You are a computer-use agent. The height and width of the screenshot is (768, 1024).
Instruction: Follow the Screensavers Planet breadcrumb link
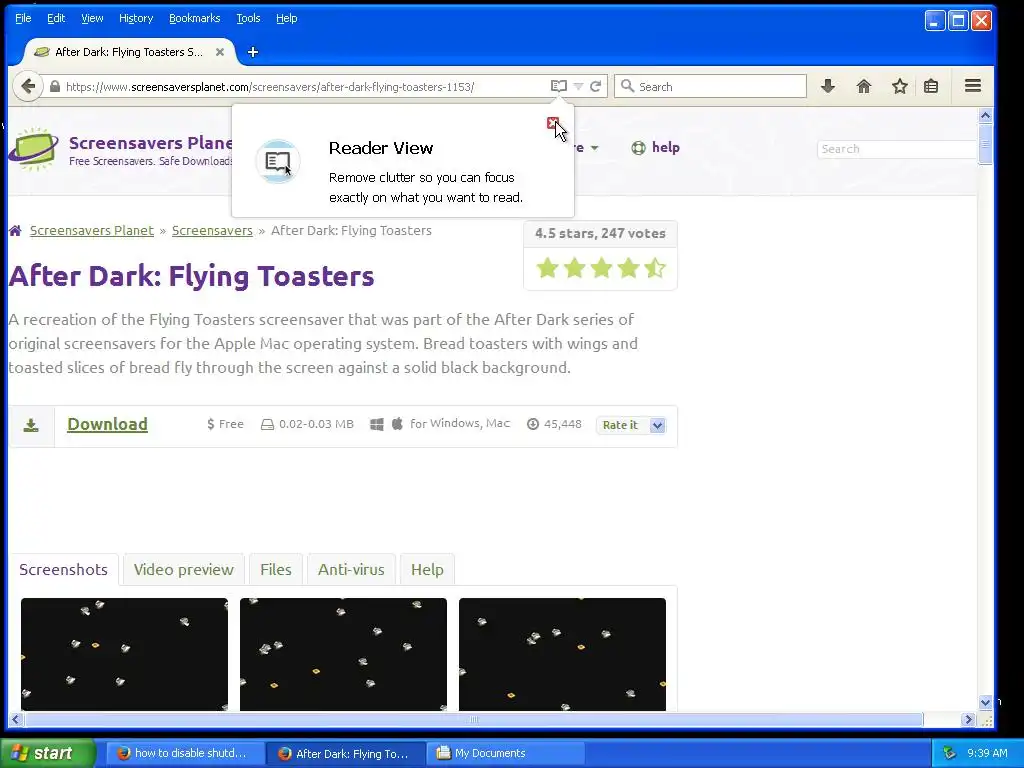pyautogui.click(x=91, y=231)
